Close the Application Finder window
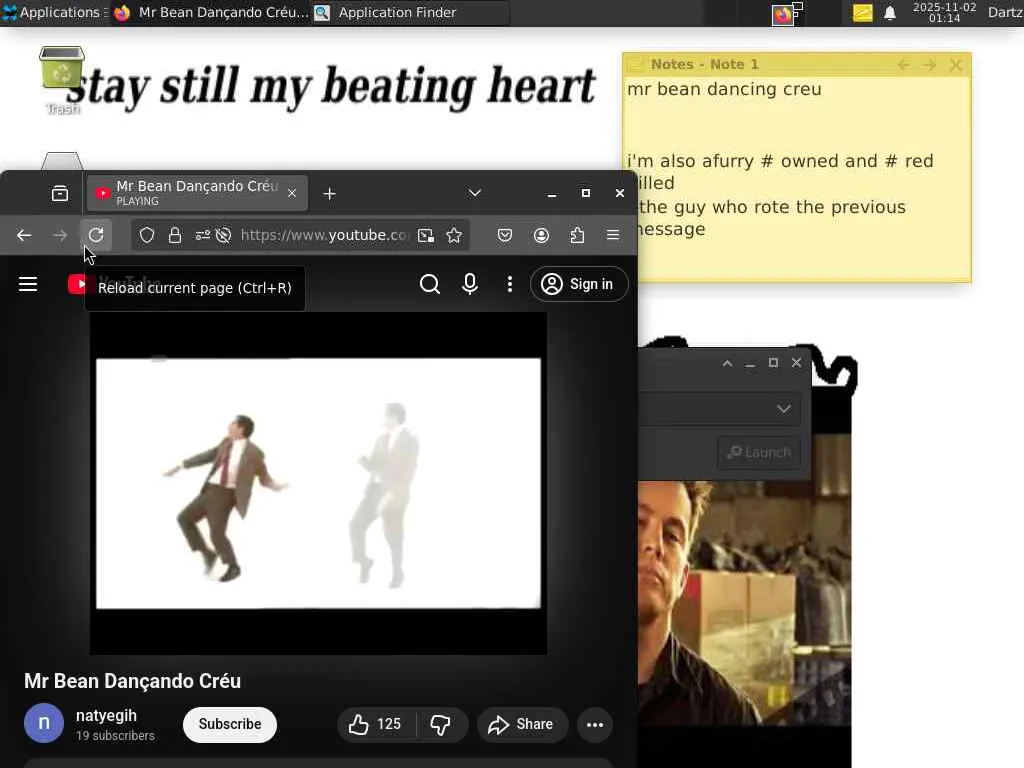 [x=797, y=363]
